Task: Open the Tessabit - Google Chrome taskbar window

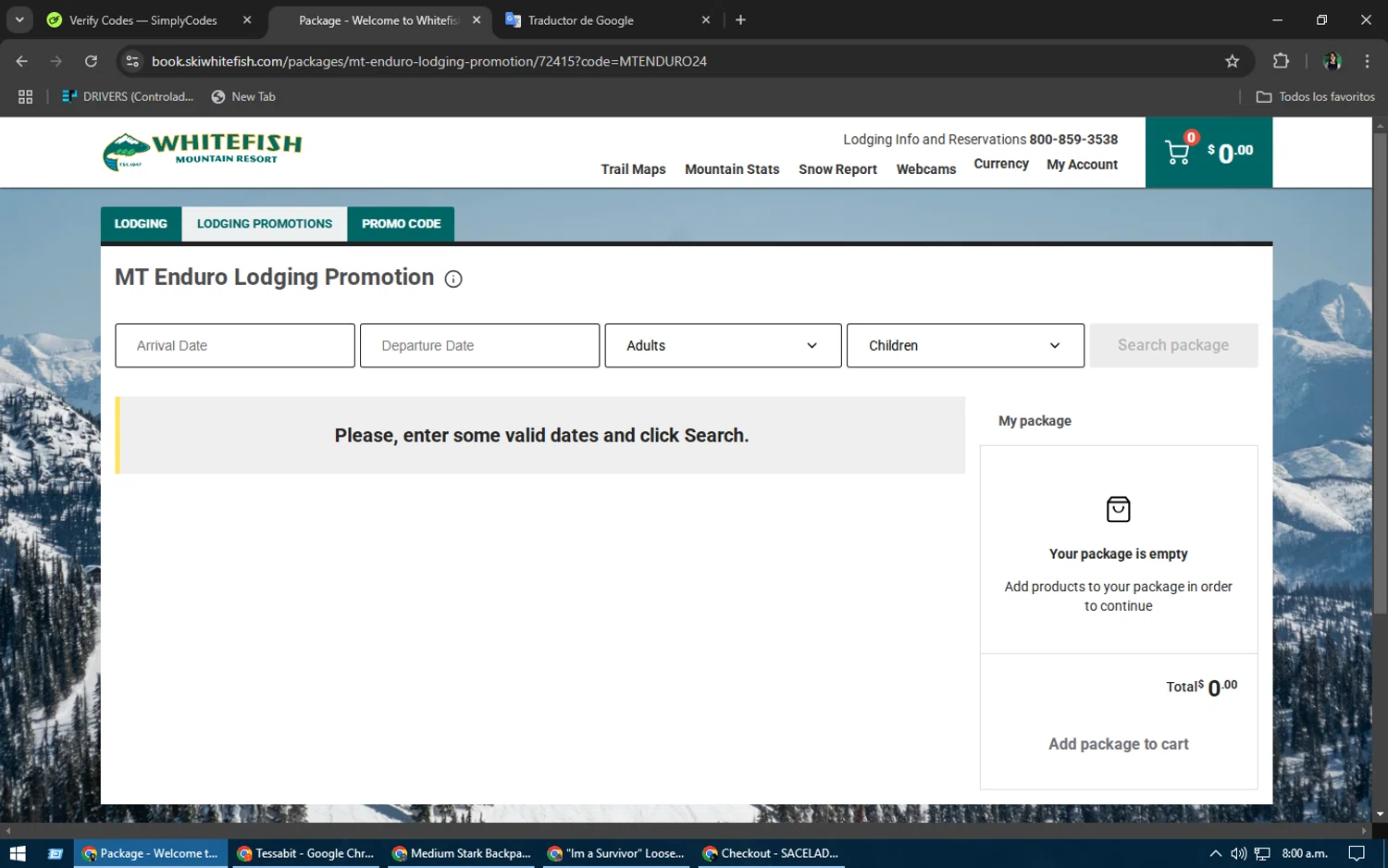Action: coord(305,853)
